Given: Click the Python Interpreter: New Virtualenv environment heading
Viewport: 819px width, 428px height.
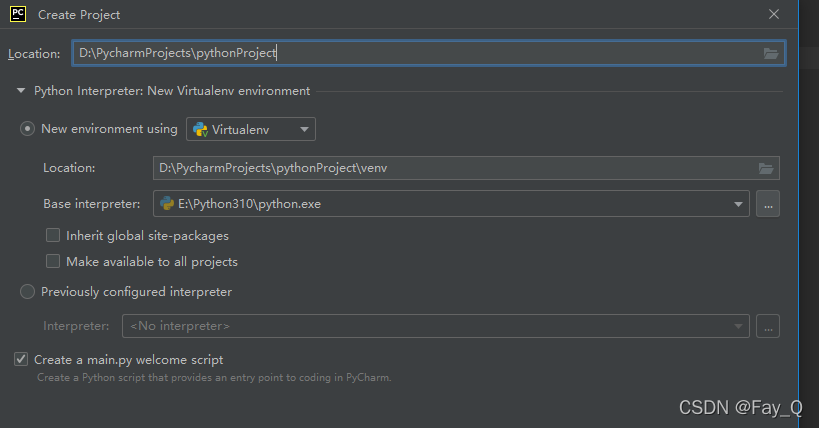Looking at the screenshot, I should [172, 91].
